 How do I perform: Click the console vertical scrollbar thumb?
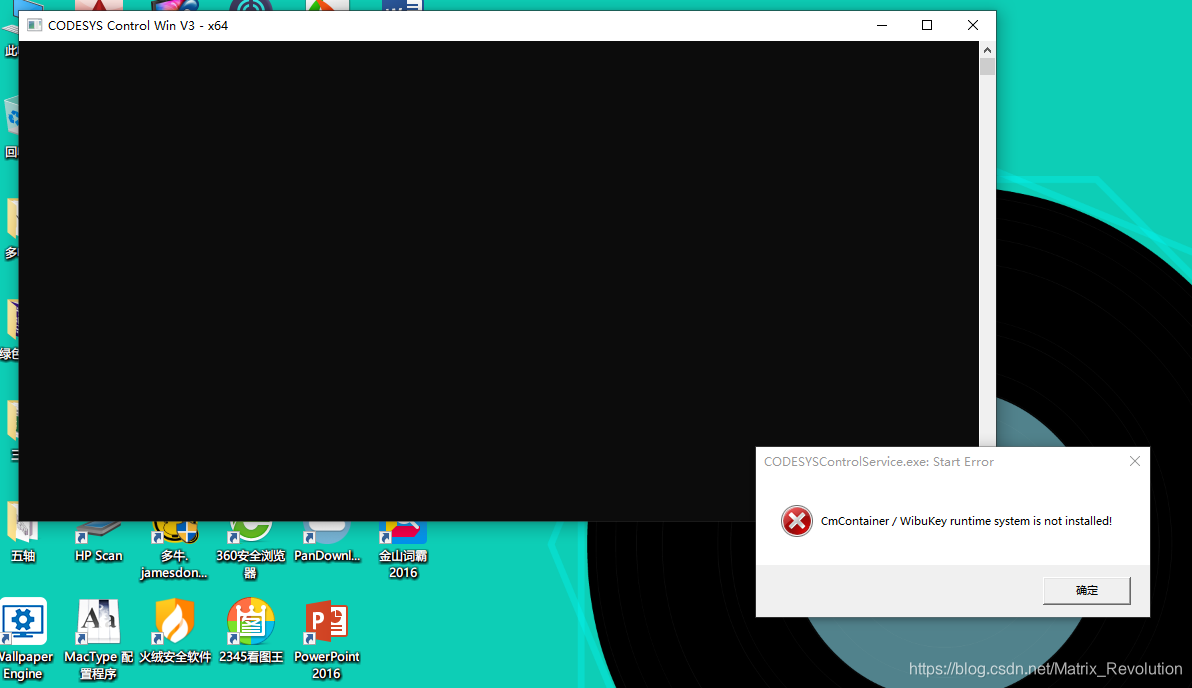pyautogui.click(x=987, y=67)
